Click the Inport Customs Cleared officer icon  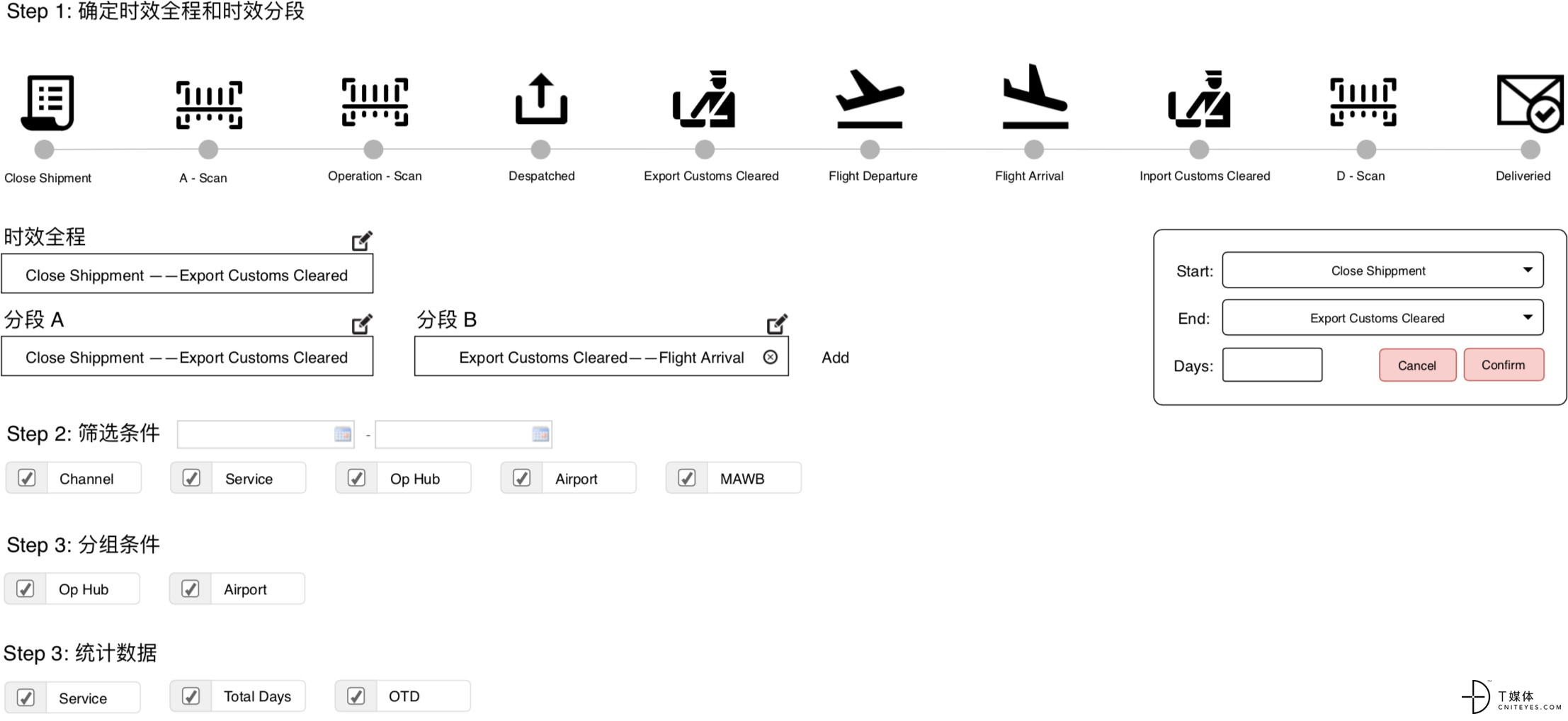click(1199, 99)
